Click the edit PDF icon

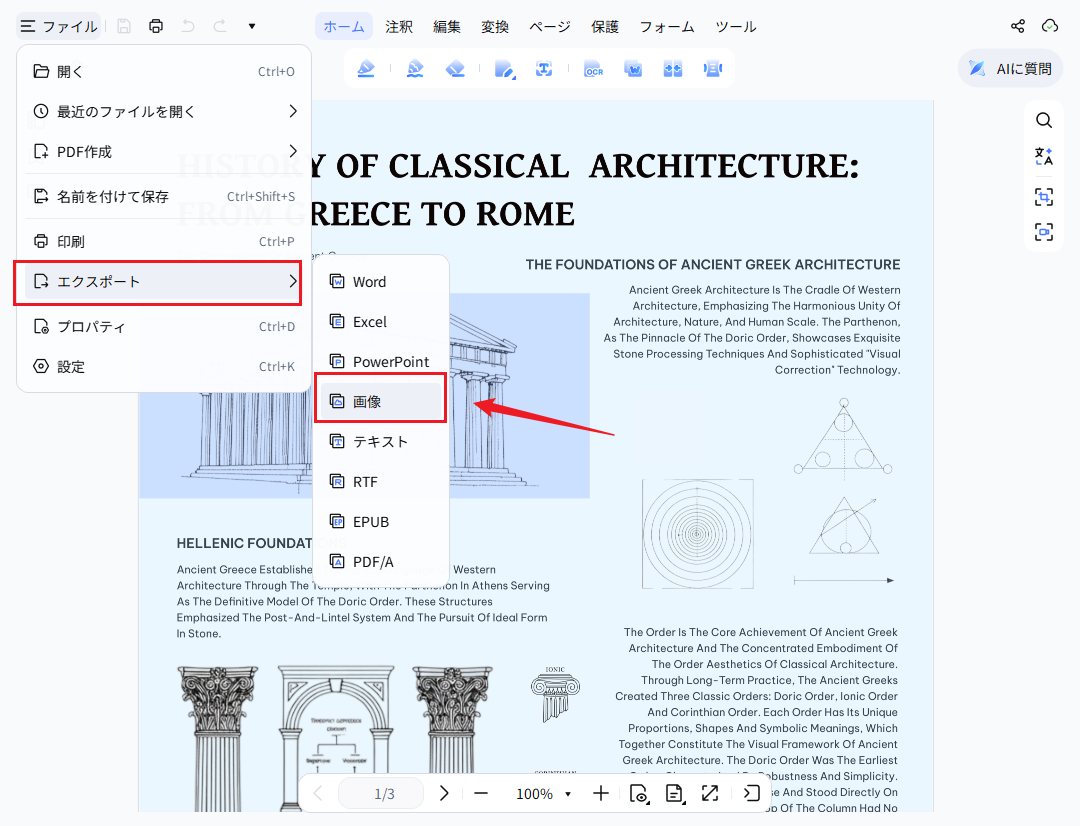pos(504,69)
